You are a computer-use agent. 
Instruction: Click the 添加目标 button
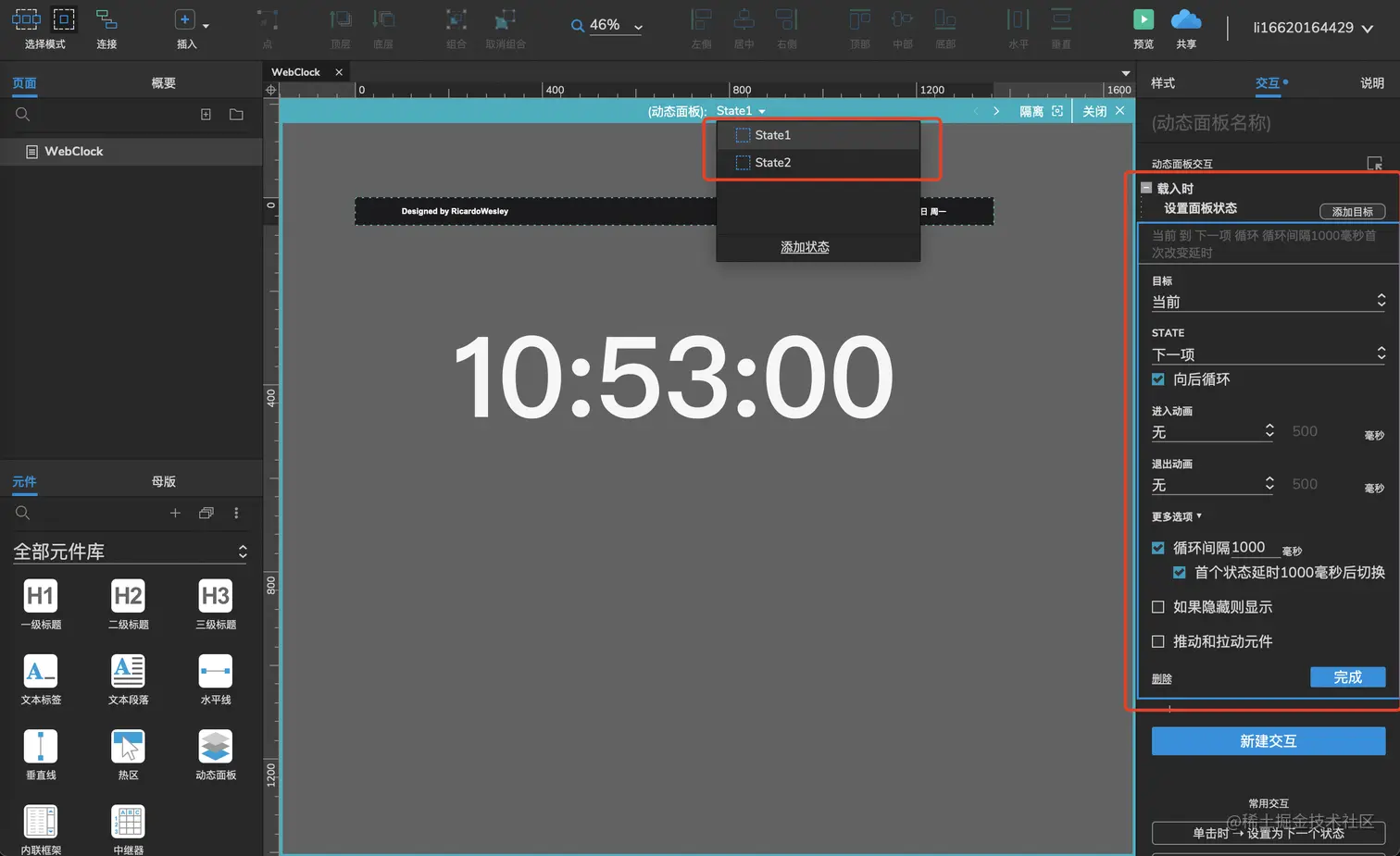click(1353, 212)
